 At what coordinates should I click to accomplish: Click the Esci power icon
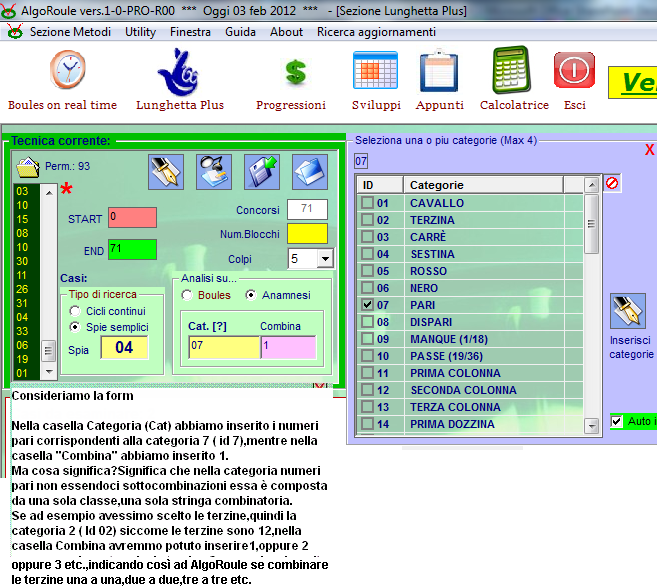574,70
